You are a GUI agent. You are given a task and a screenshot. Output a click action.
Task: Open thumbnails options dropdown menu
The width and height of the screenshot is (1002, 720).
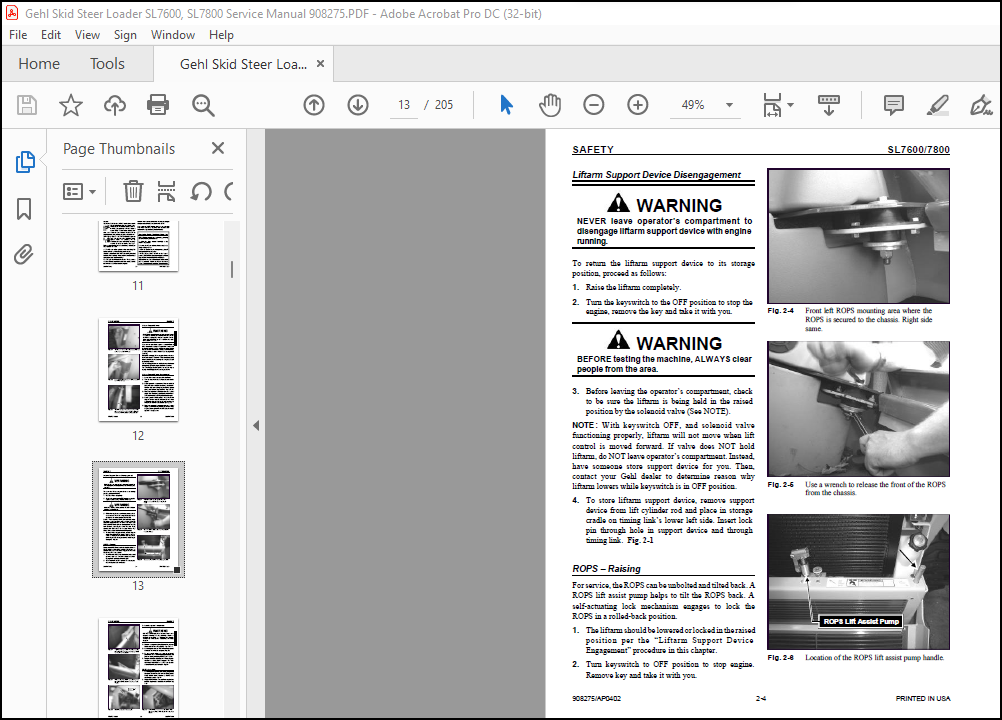point(79,191)
